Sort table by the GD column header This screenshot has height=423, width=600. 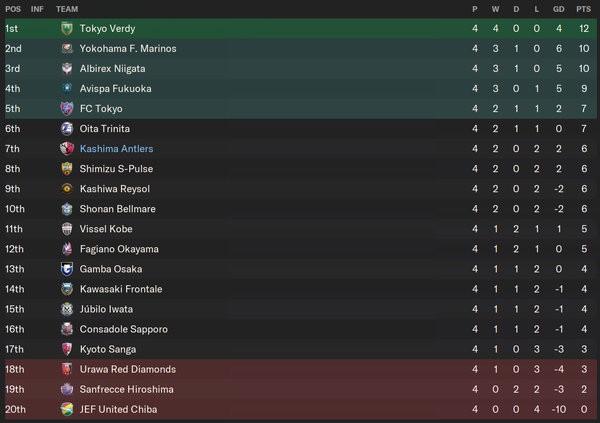559,9
